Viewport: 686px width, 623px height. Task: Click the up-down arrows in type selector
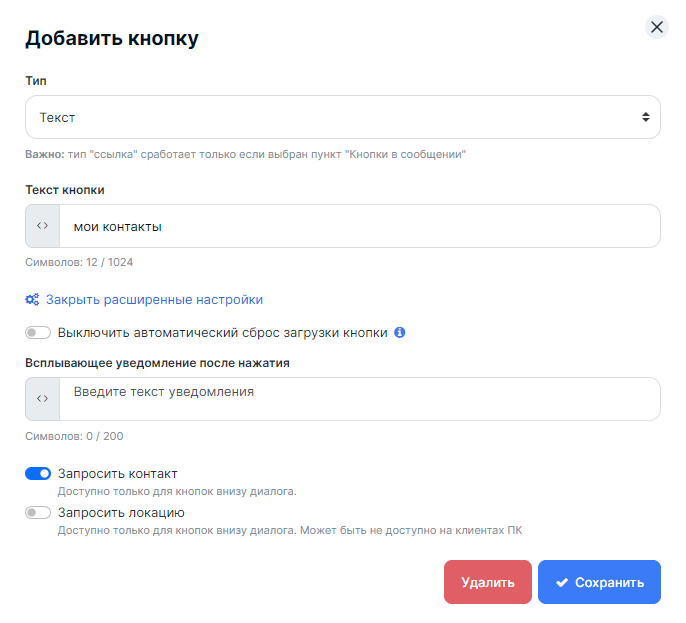646,117
